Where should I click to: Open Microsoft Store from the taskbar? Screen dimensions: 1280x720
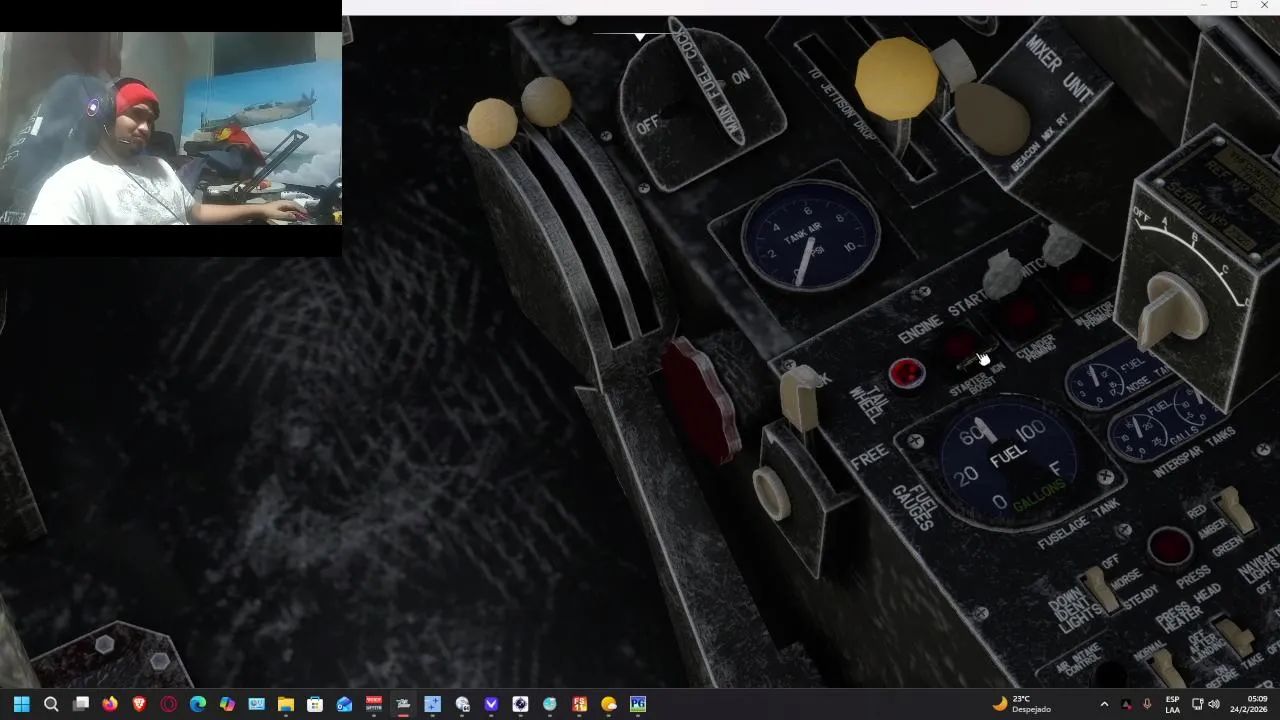[315, 704]
